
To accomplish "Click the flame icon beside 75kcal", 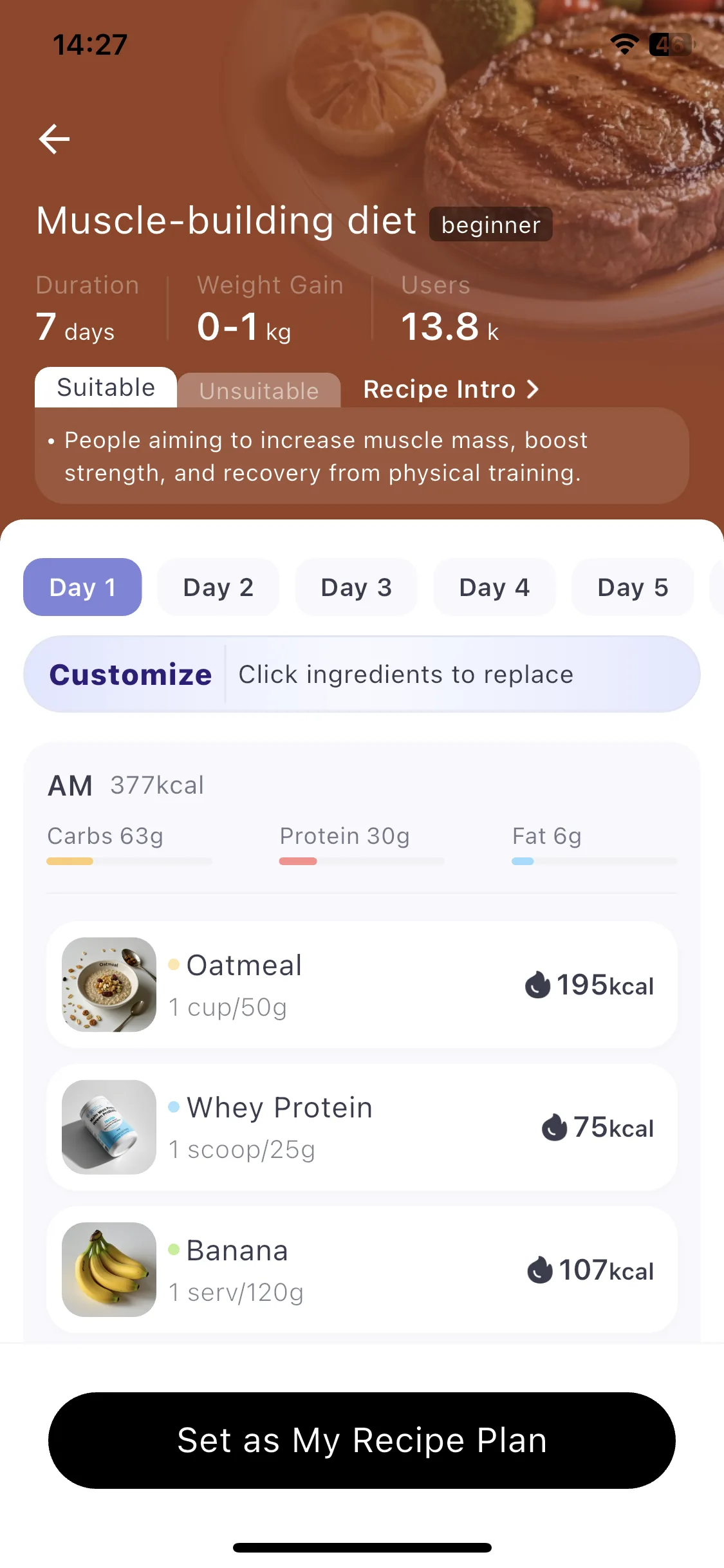I will pos(554,1127).
